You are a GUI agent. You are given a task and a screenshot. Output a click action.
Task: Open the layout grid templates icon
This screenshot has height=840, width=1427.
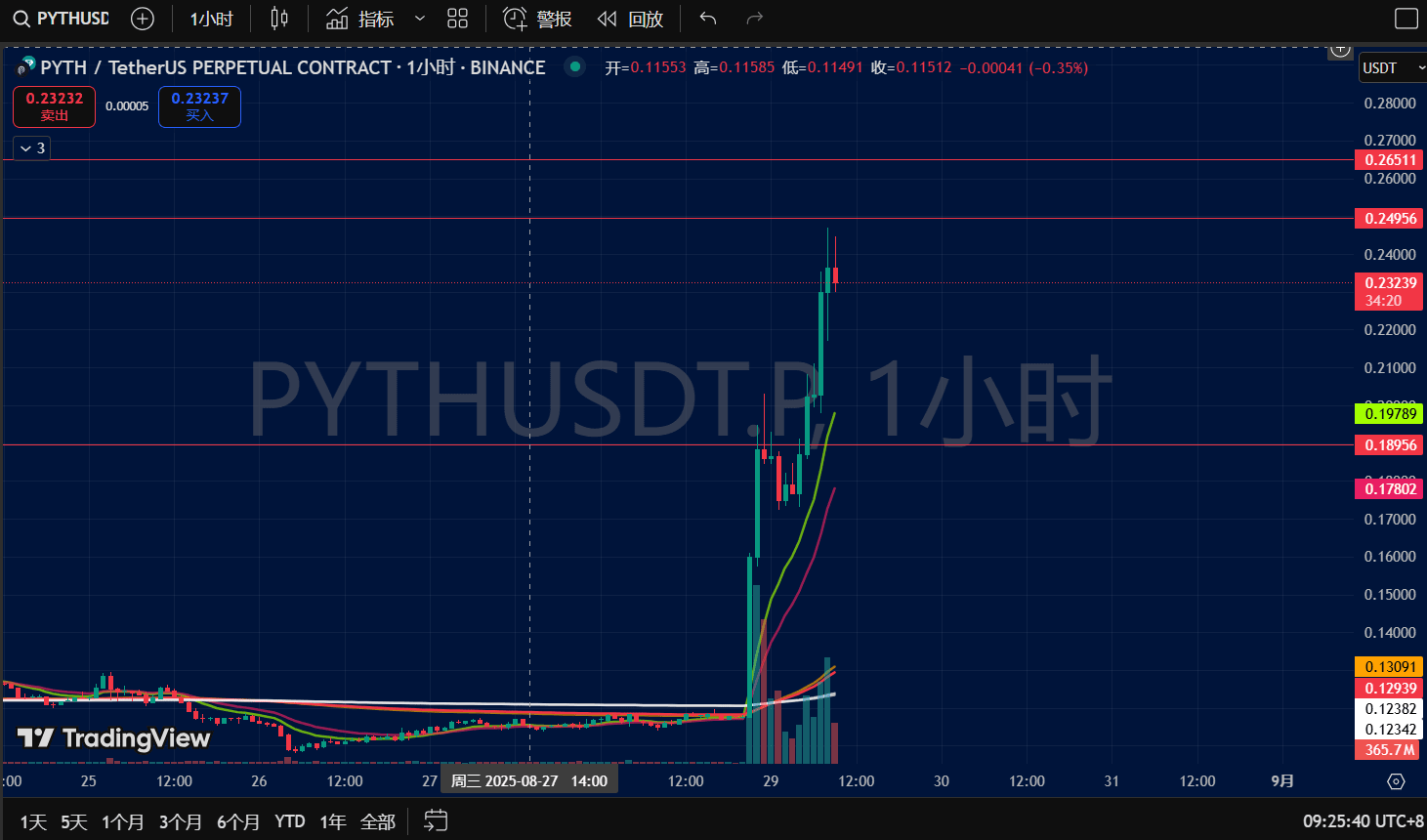click(x=457, y=19)
